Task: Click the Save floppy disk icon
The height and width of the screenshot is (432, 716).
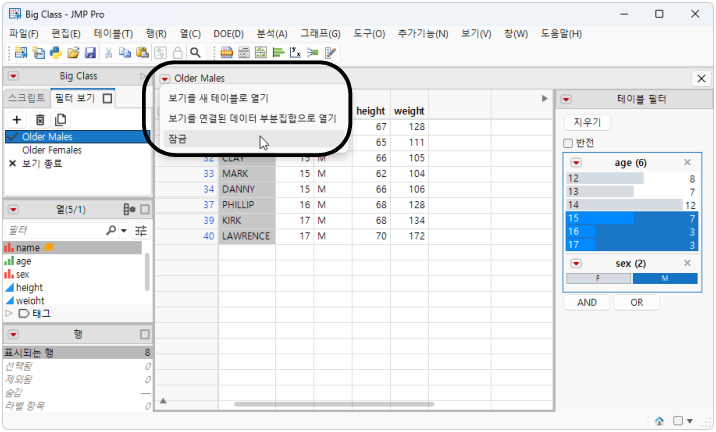Action: pyautogui.click(x=90, y=53)
